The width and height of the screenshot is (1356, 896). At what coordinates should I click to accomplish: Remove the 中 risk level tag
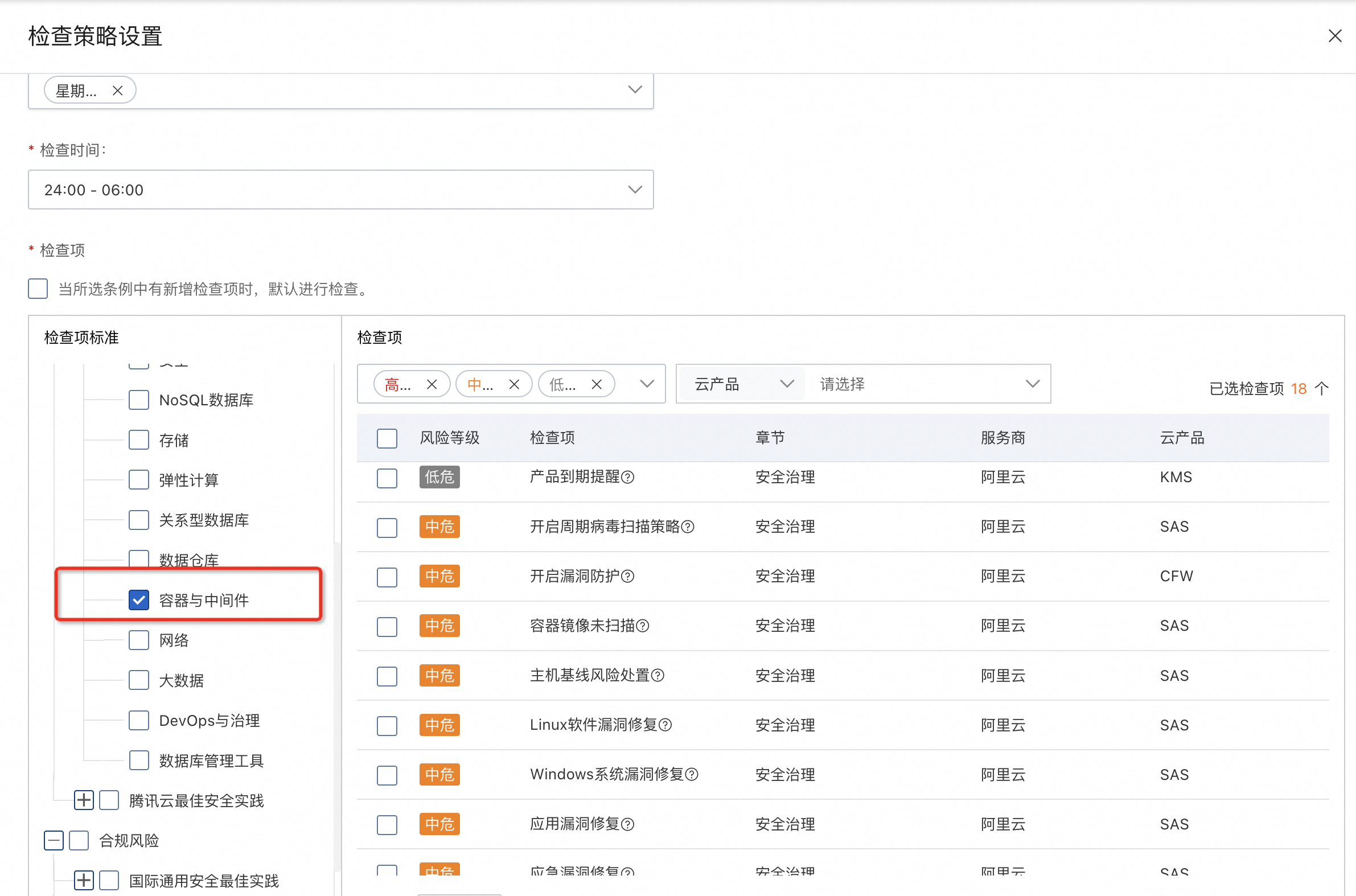(513, 385)
